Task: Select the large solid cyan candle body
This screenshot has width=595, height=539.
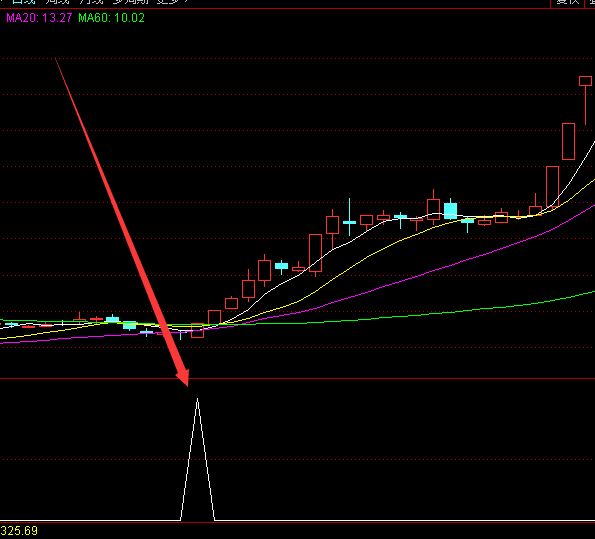Action: coord(450,211)
